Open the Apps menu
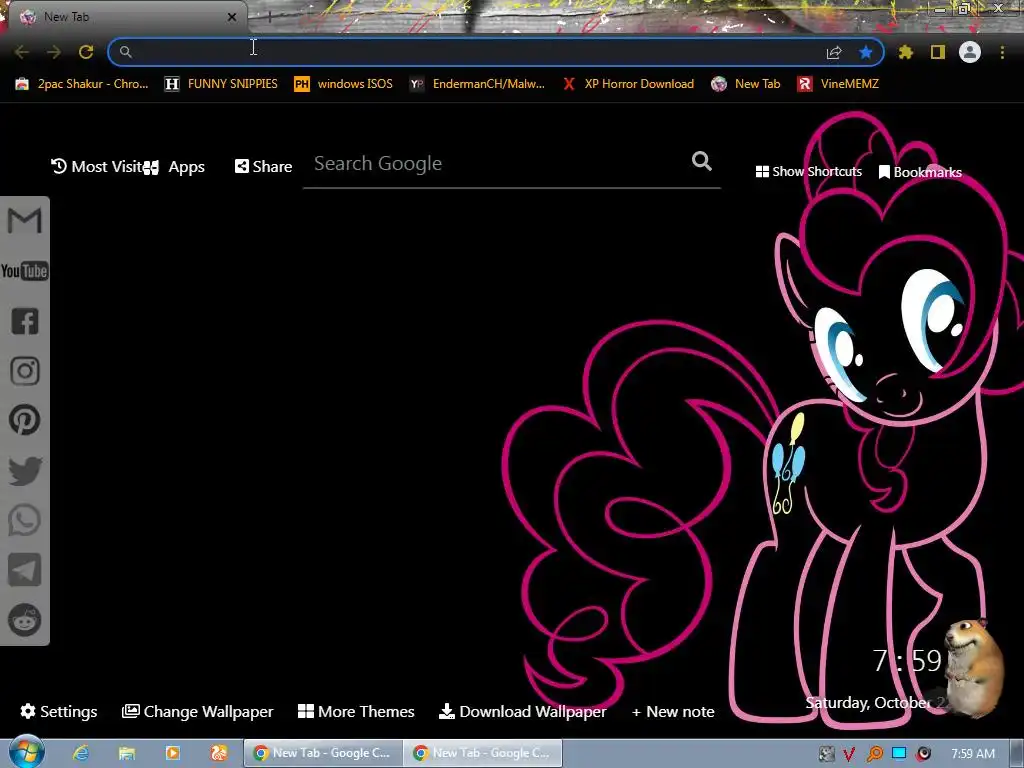Screen dimensions: 1024x768 pyautogui.click(x=175, y=167)
